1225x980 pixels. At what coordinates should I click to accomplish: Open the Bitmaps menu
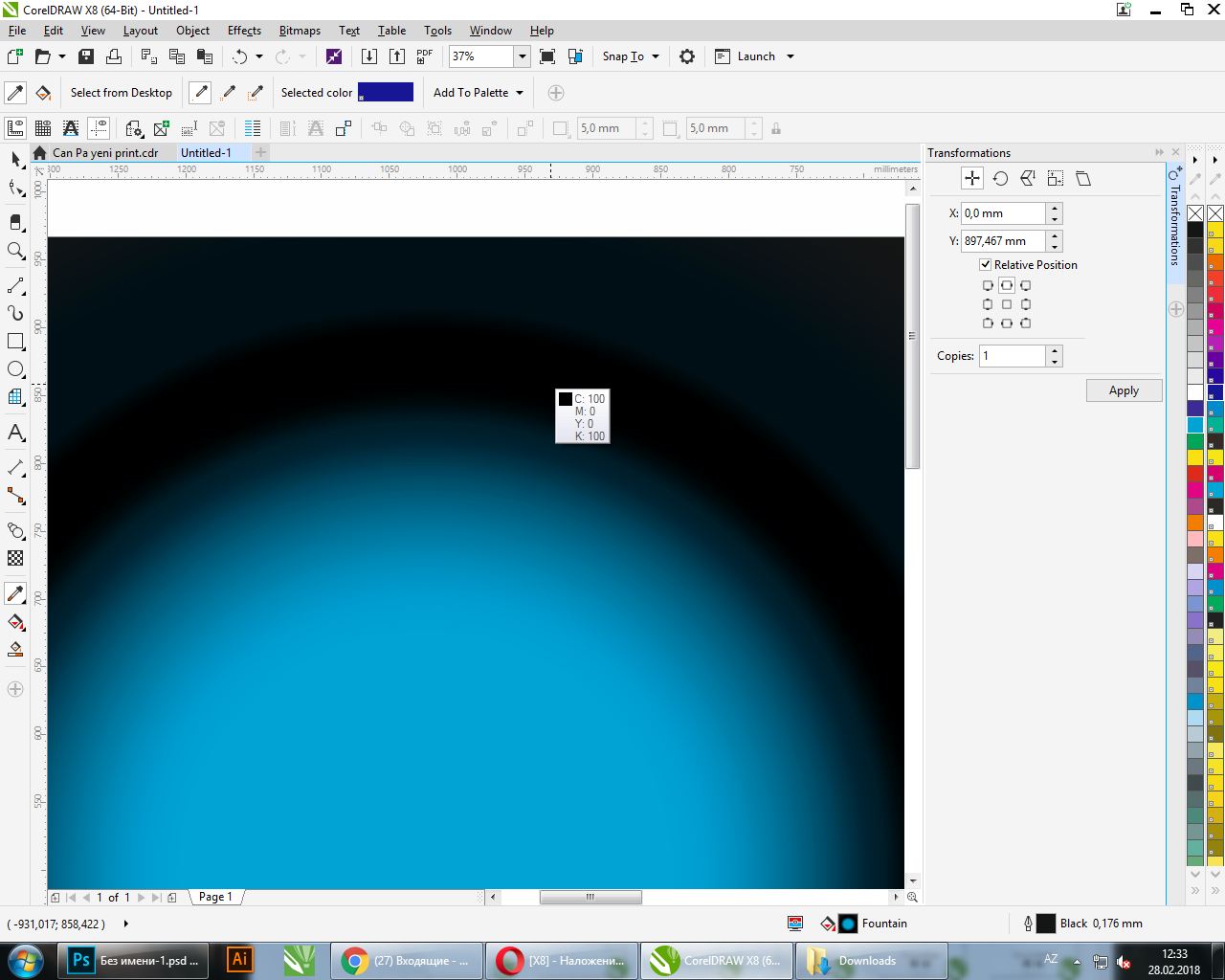[x=300, y=30]
